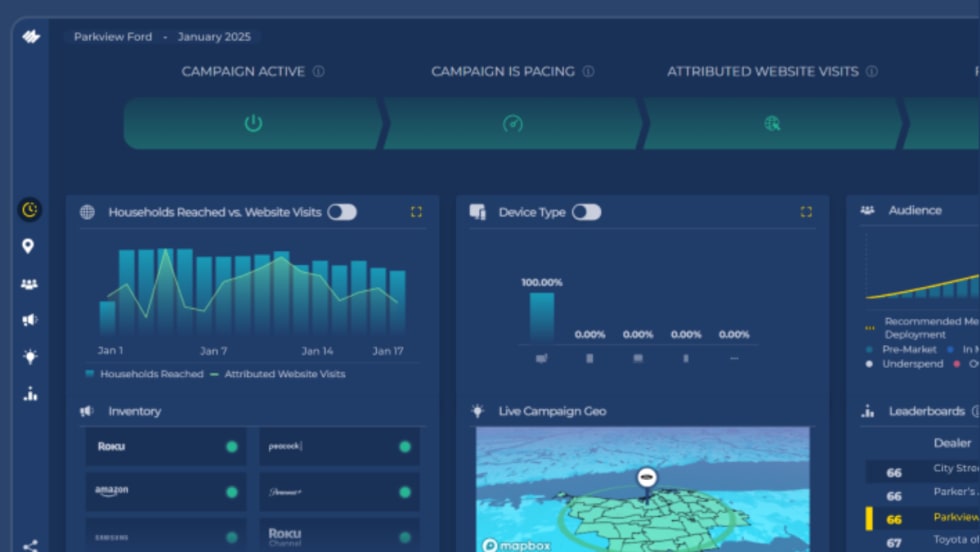Select the Samsung inventory tile

pos(166,535)
